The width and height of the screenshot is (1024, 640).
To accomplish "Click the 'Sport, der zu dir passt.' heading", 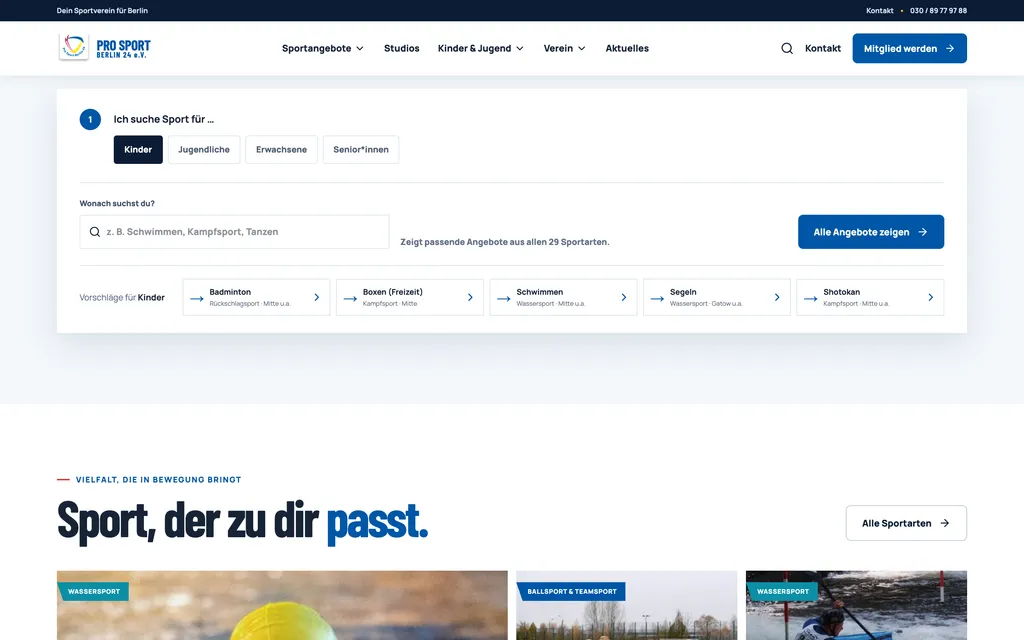I will 242,521.
